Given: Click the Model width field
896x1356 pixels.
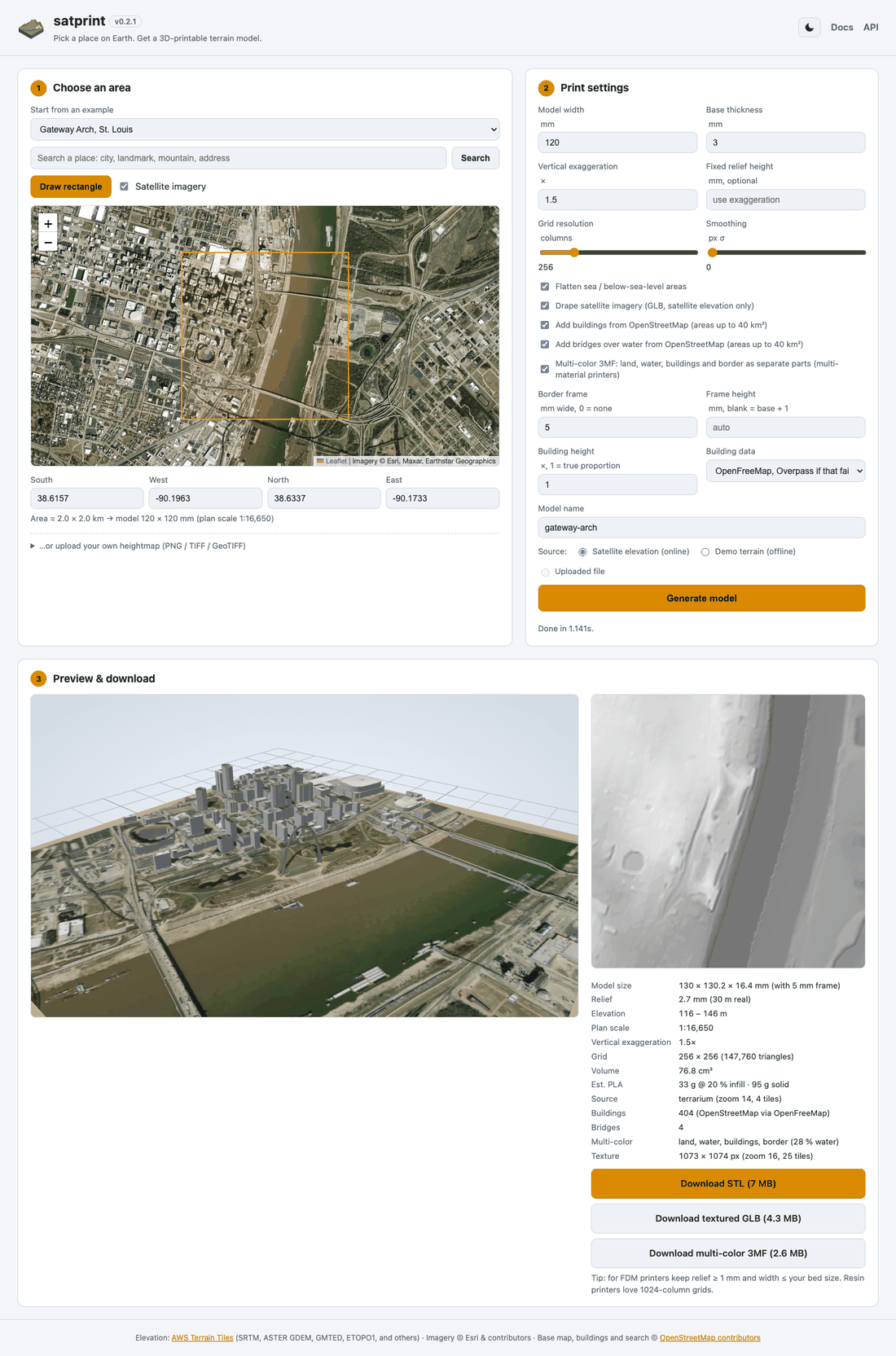Looking at the screenshot, I should [x=617, y=143].
